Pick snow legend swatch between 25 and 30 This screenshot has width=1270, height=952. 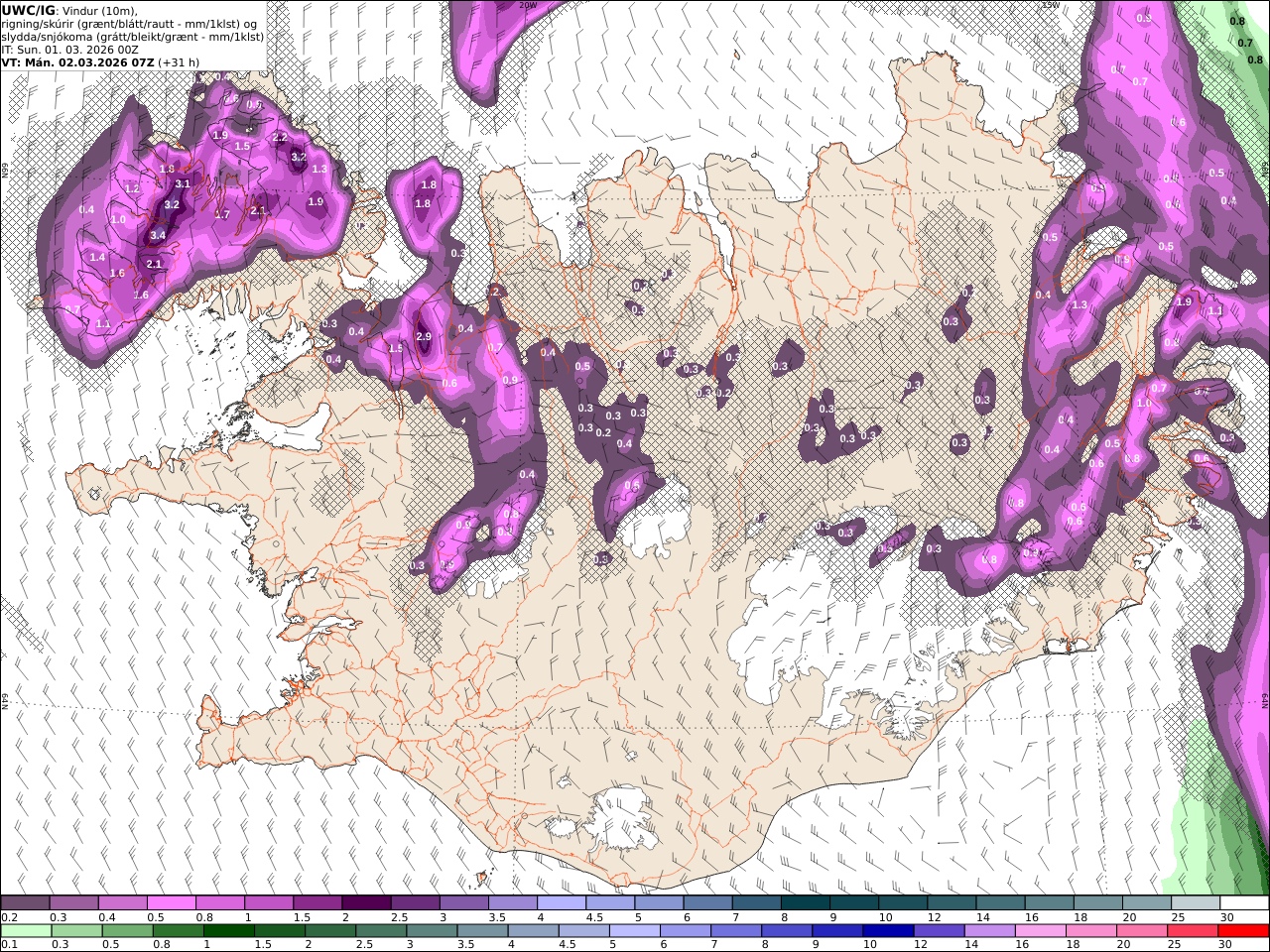coord(1195,902)
